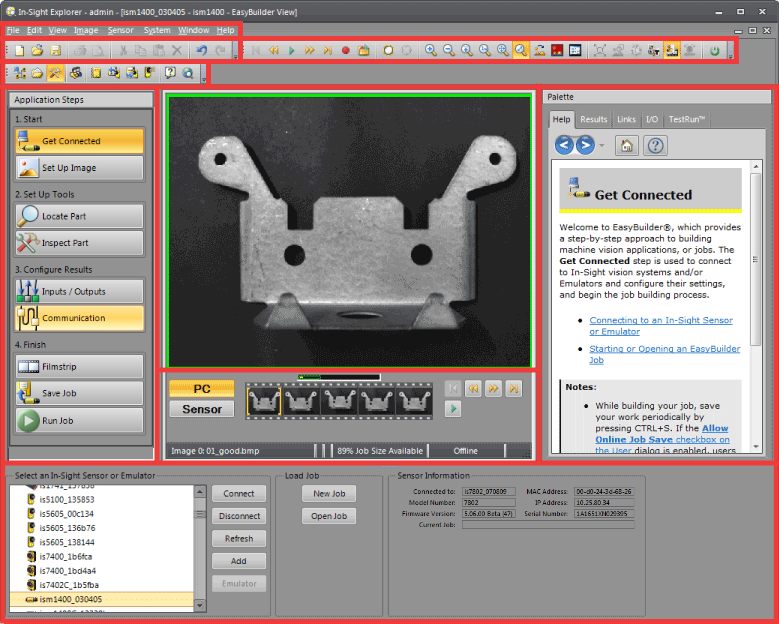The height and width of the screenshot is (624, 779).
Task: Switch to the Results tab in the Palette
Action: tap(593, 119)
